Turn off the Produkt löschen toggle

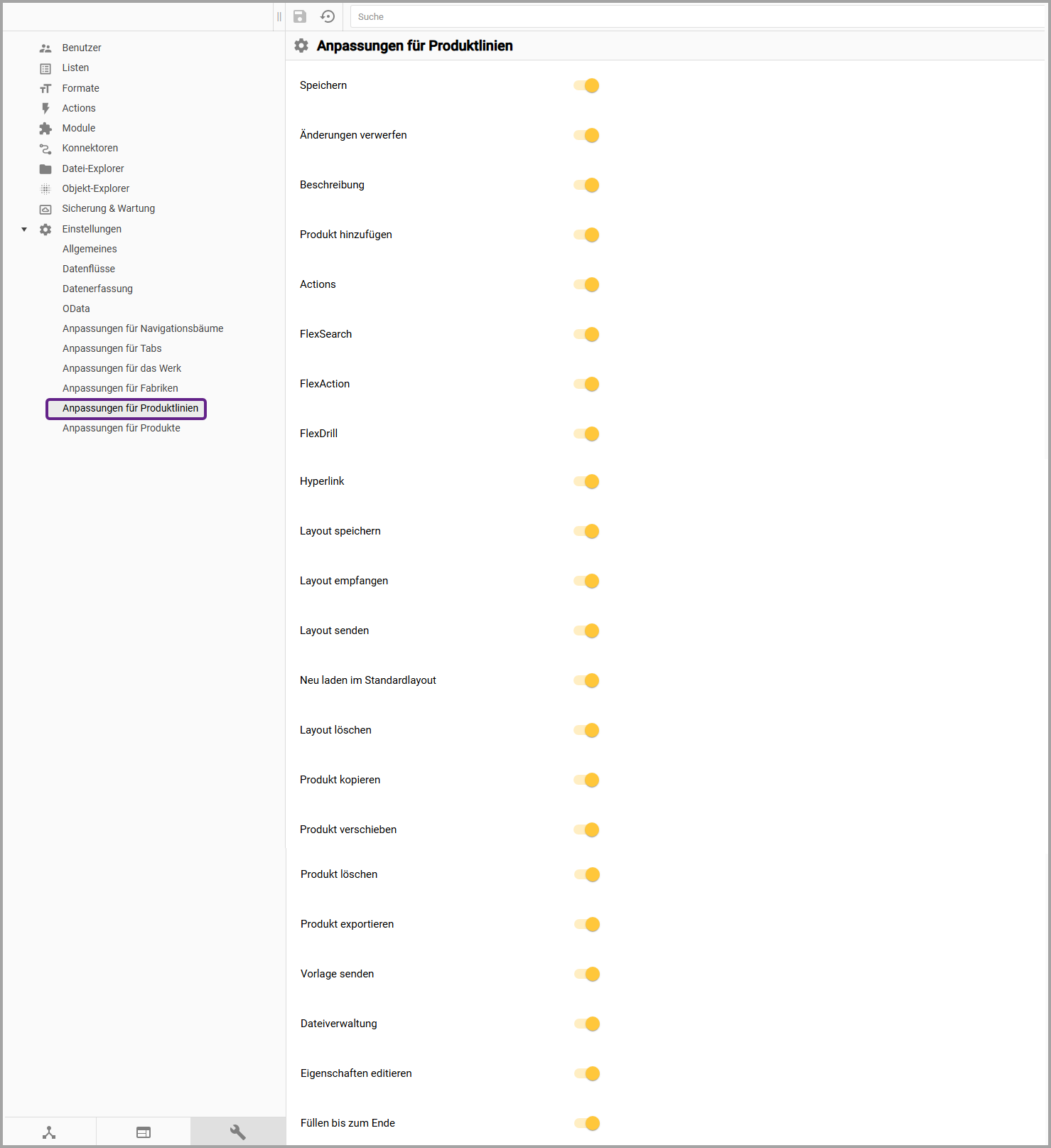tap(588, 875)
